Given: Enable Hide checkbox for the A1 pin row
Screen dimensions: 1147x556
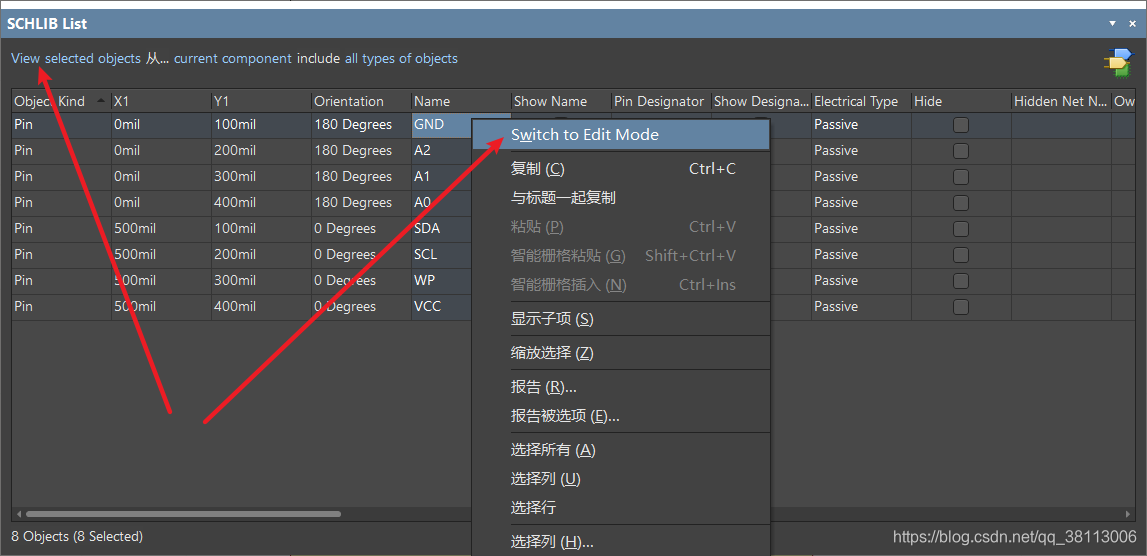Looking at the screenshot, I should [x=960, y=177].
